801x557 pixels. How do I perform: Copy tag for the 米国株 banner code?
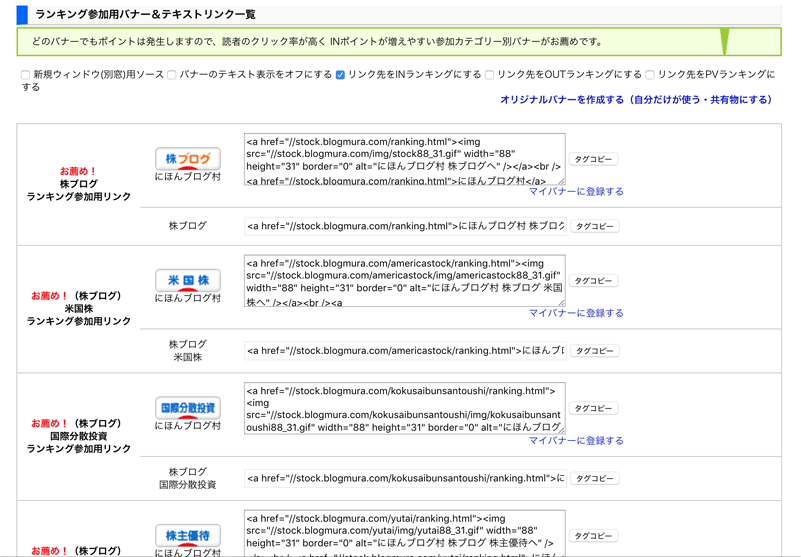(x=593, y=281)
